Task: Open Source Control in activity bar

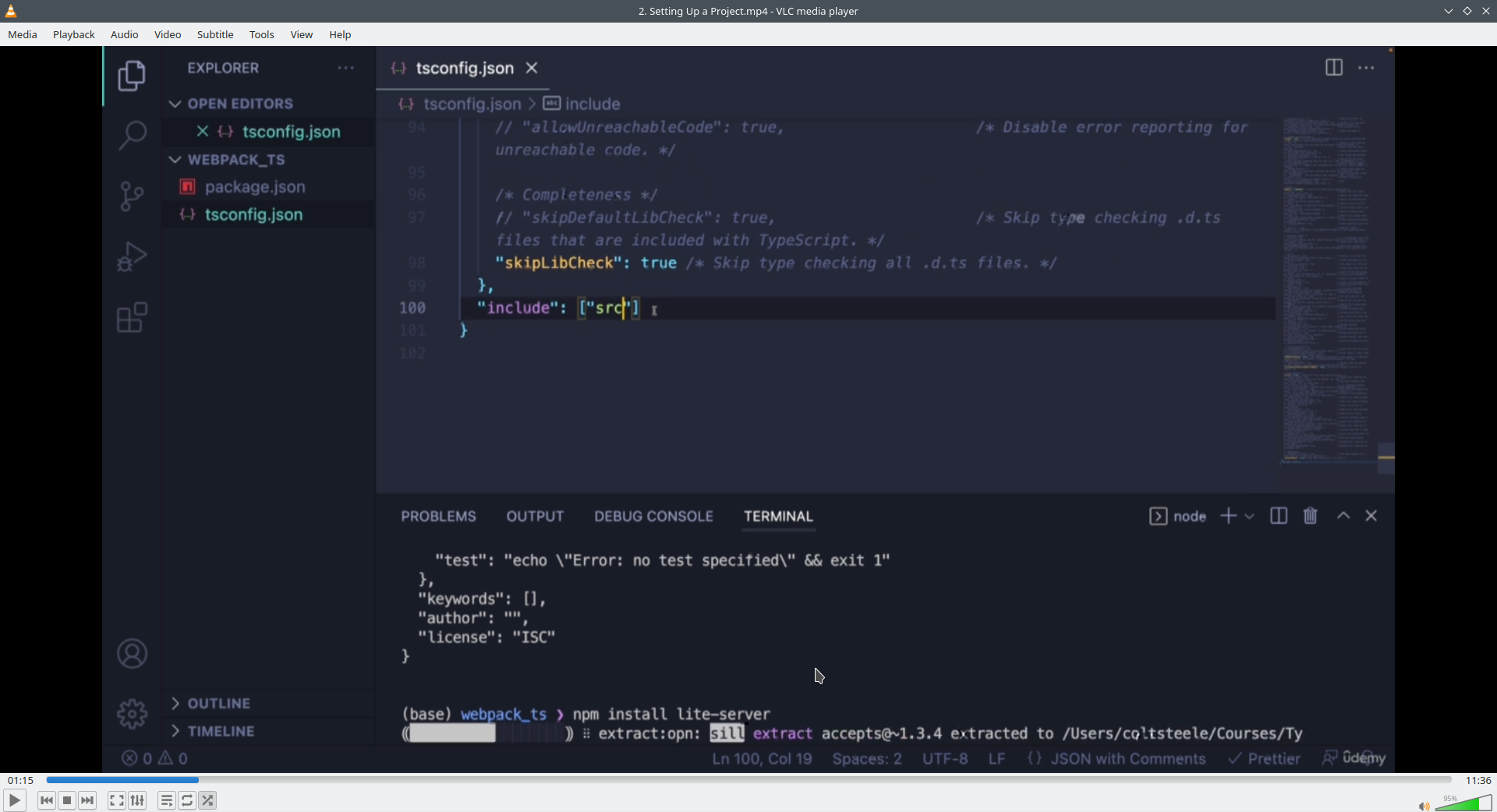Action: 132,196
